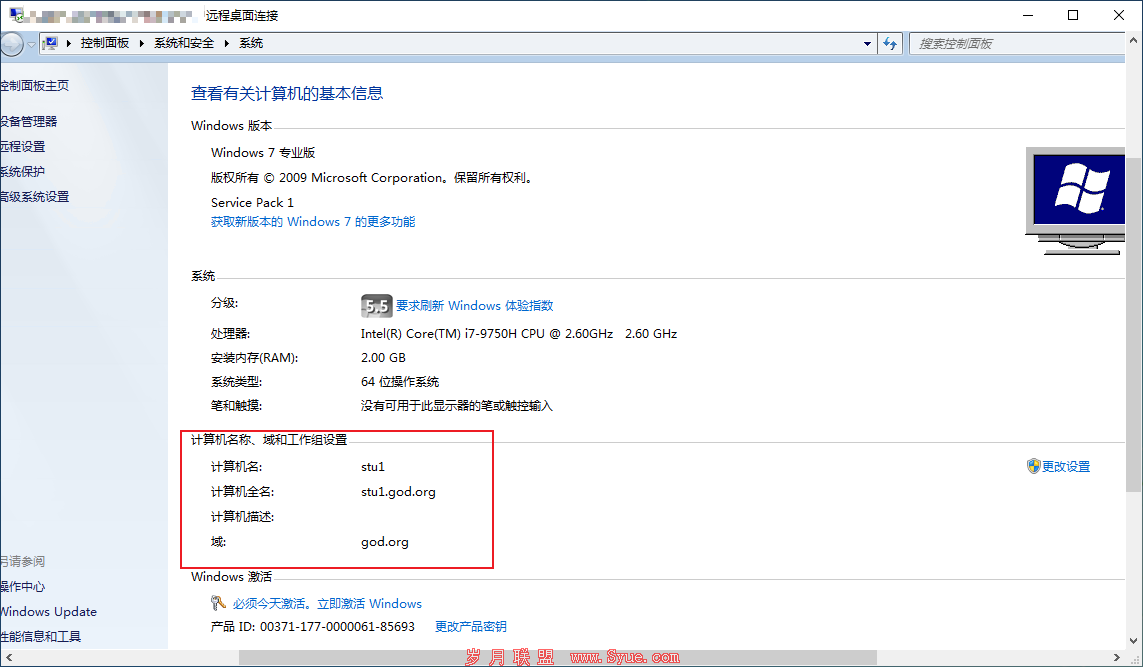Click the horizontal scrollbar left arrow
Image resolution: width=1143 pixels, height=667 pixels.
pos(8,658)
